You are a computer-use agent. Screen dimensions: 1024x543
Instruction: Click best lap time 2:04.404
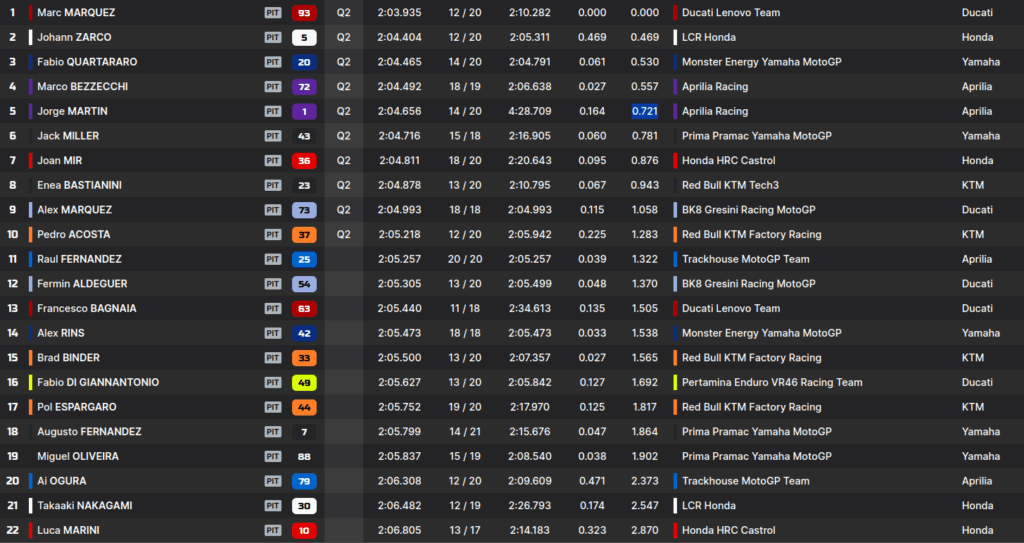point(399,37)
